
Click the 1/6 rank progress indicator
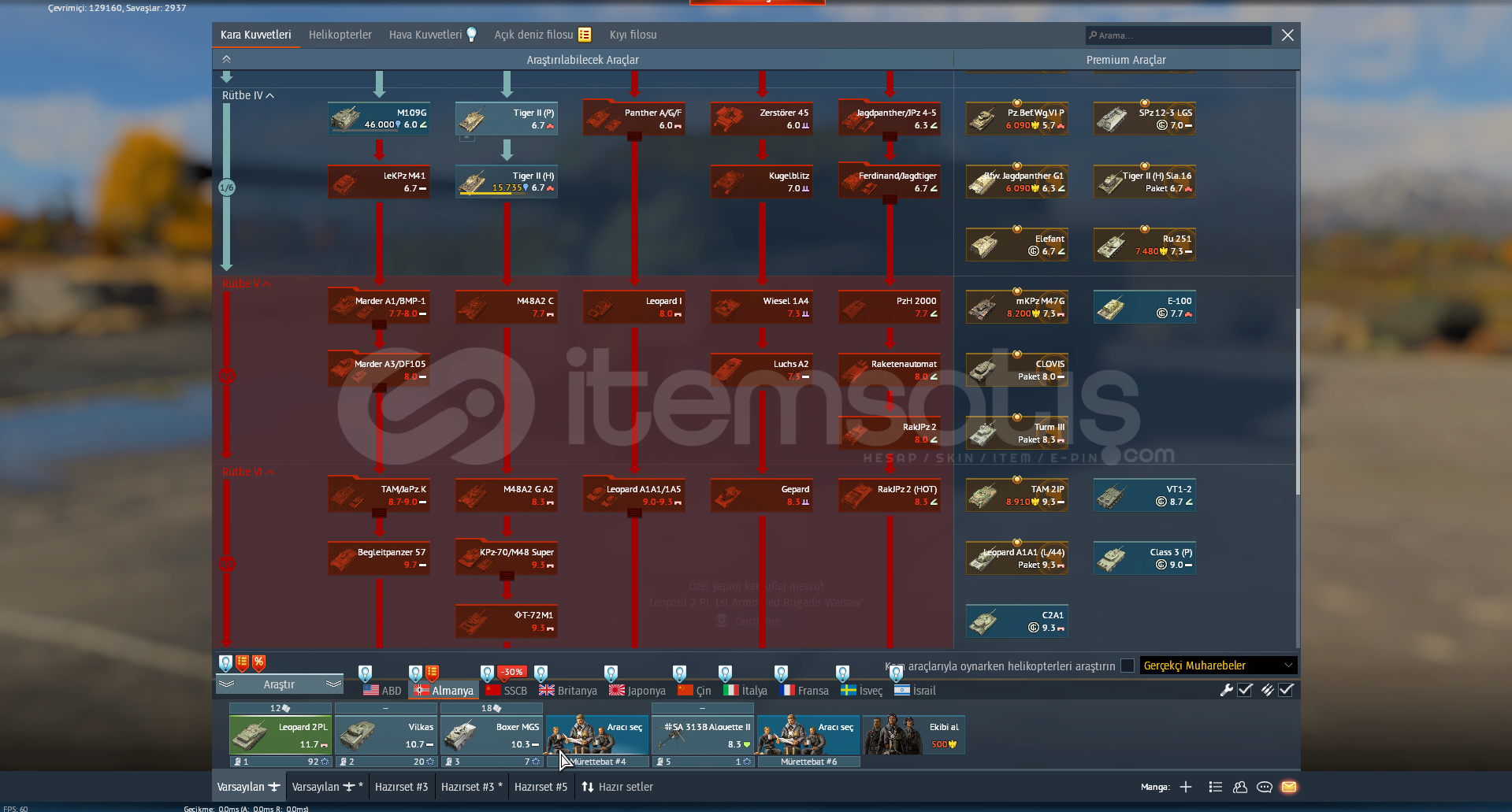pyautogui.click(x=226, y=187)
